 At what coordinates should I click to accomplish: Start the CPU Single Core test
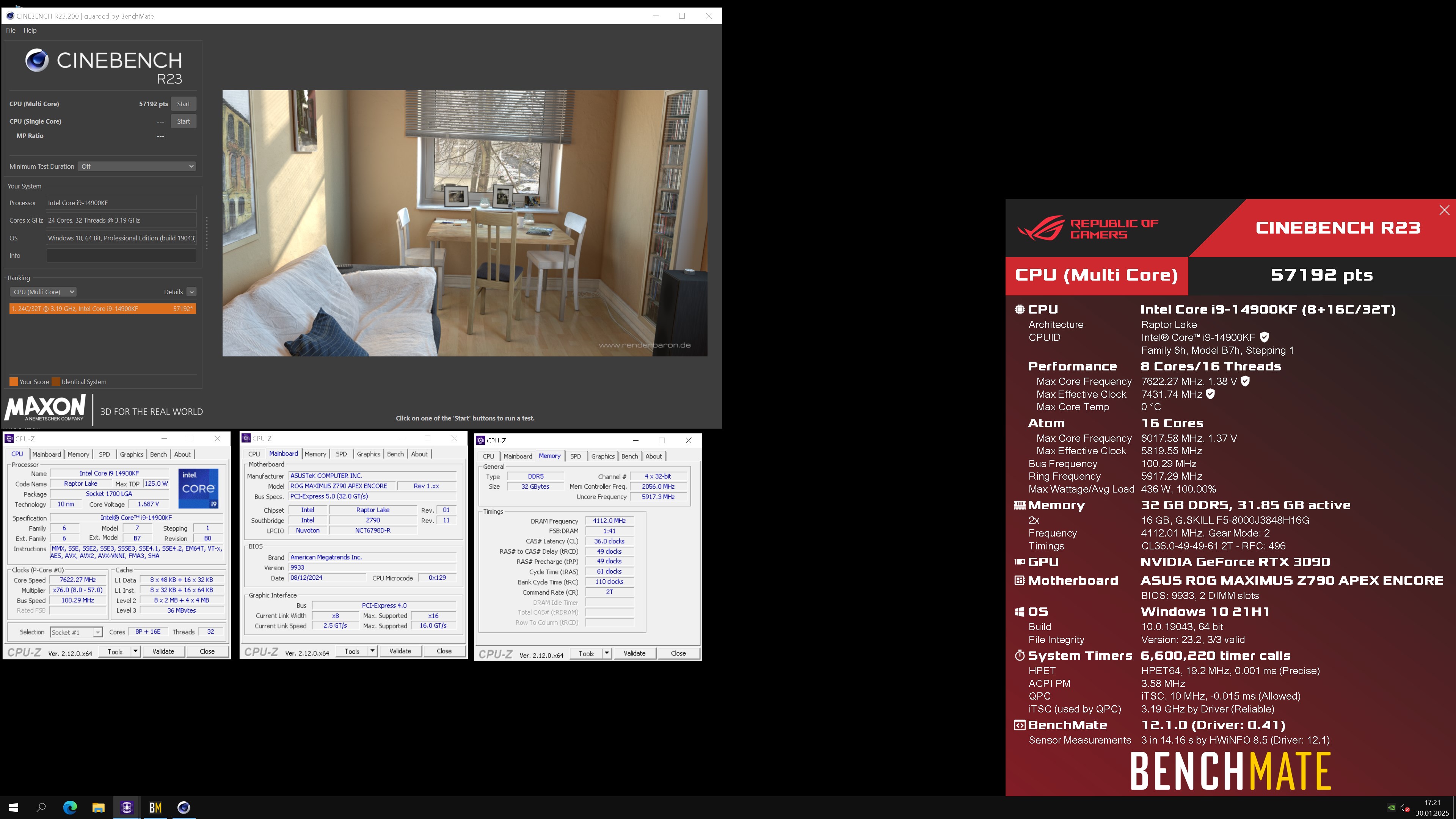point(184,121)
